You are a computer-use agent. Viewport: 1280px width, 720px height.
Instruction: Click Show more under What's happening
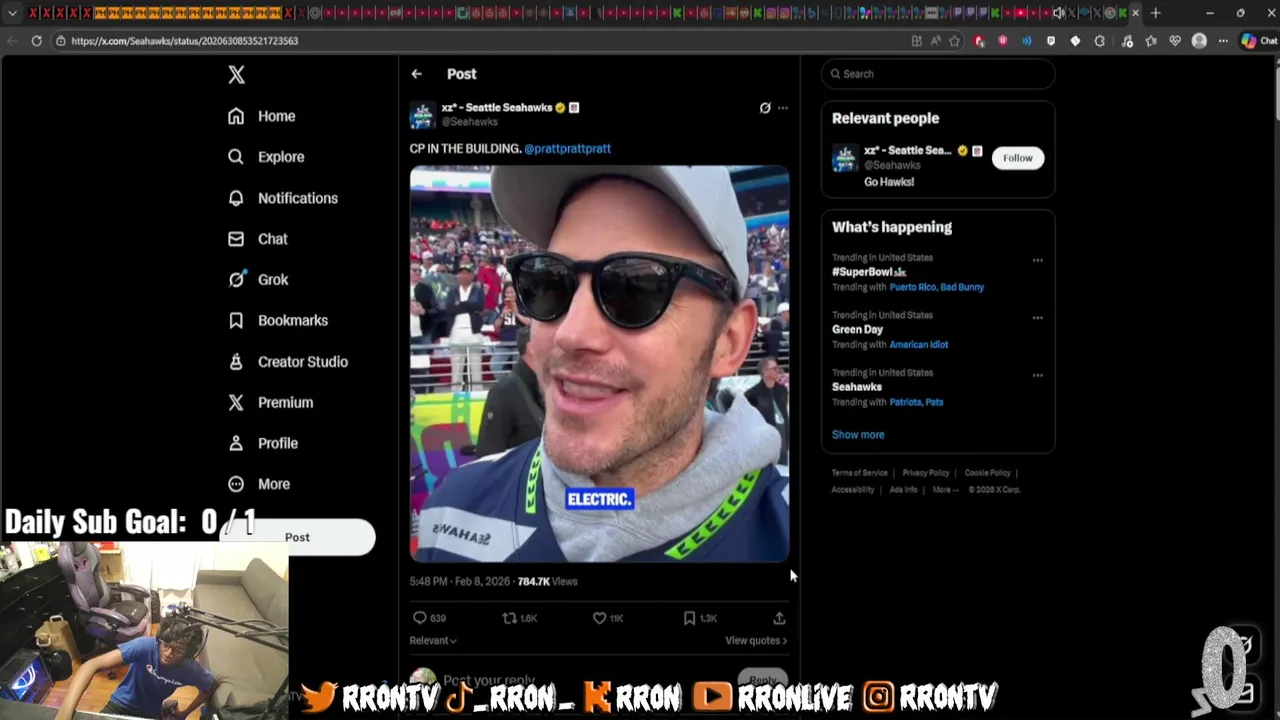858,435
